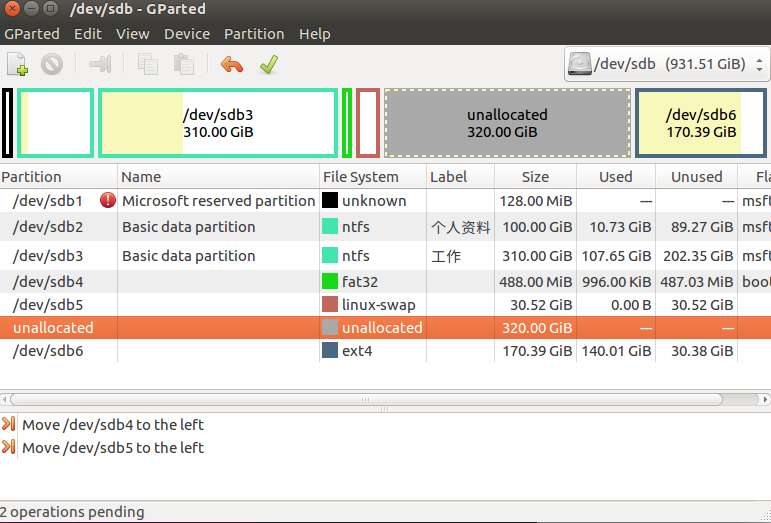771x523 pixels.
Task: Click the 140.01 GiB used value
Action: pos(616,351)
